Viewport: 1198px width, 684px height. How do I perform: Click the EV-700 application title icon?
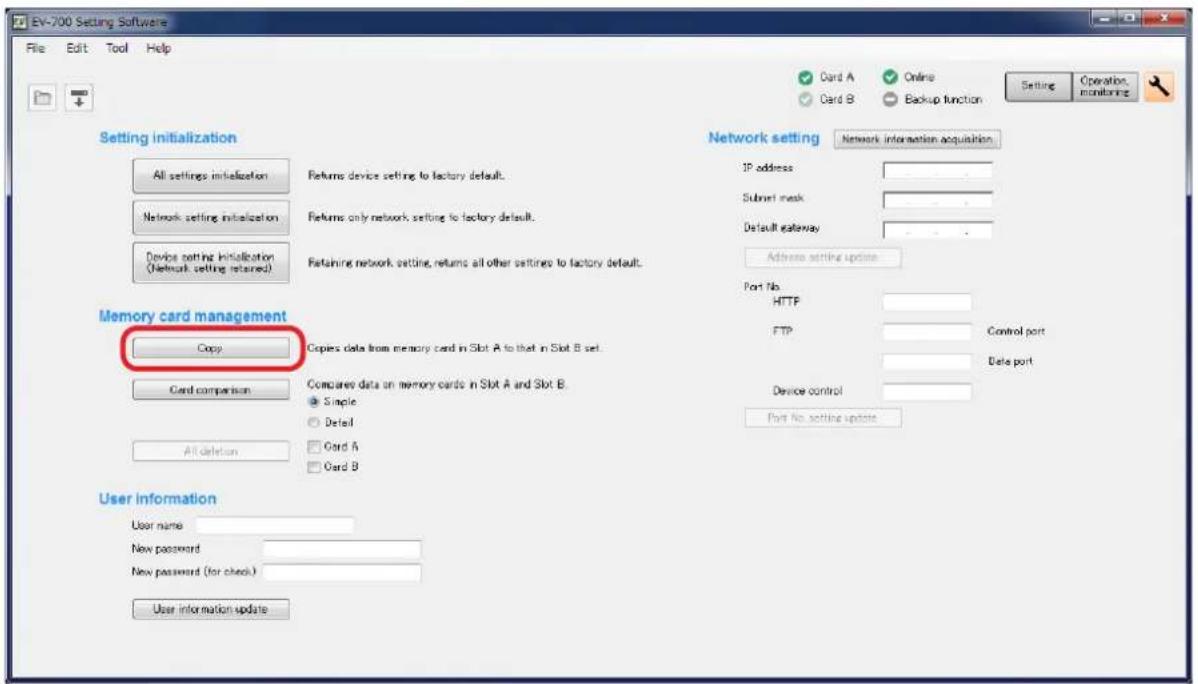tap(21, 21)
